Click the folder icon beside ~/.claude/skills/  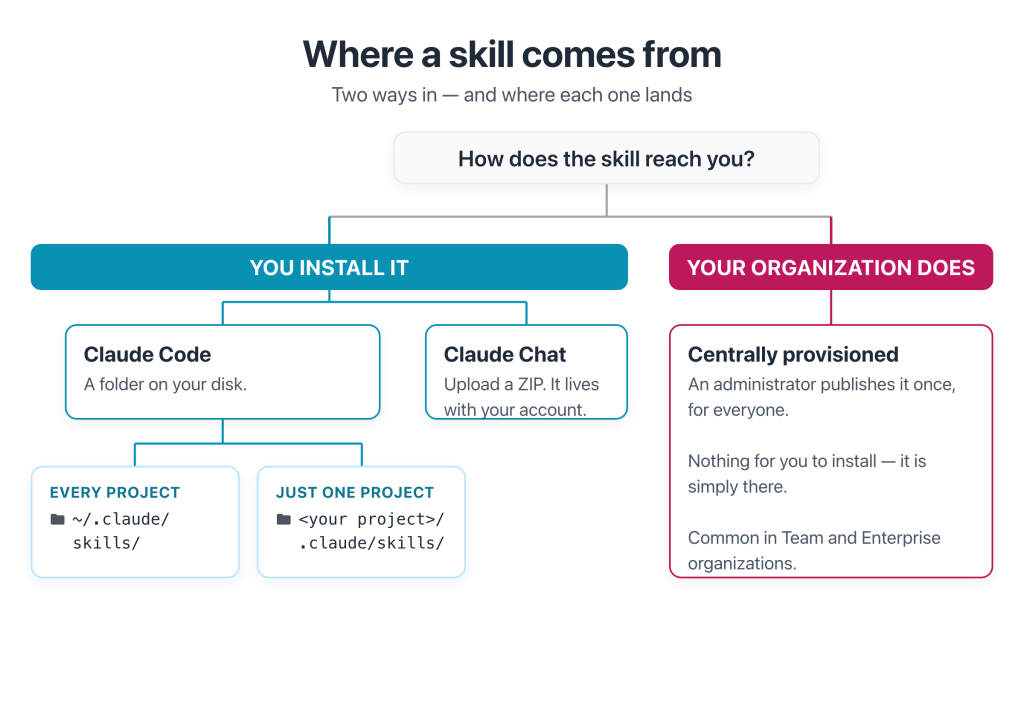pyautogui.click(x=57, y=519)
